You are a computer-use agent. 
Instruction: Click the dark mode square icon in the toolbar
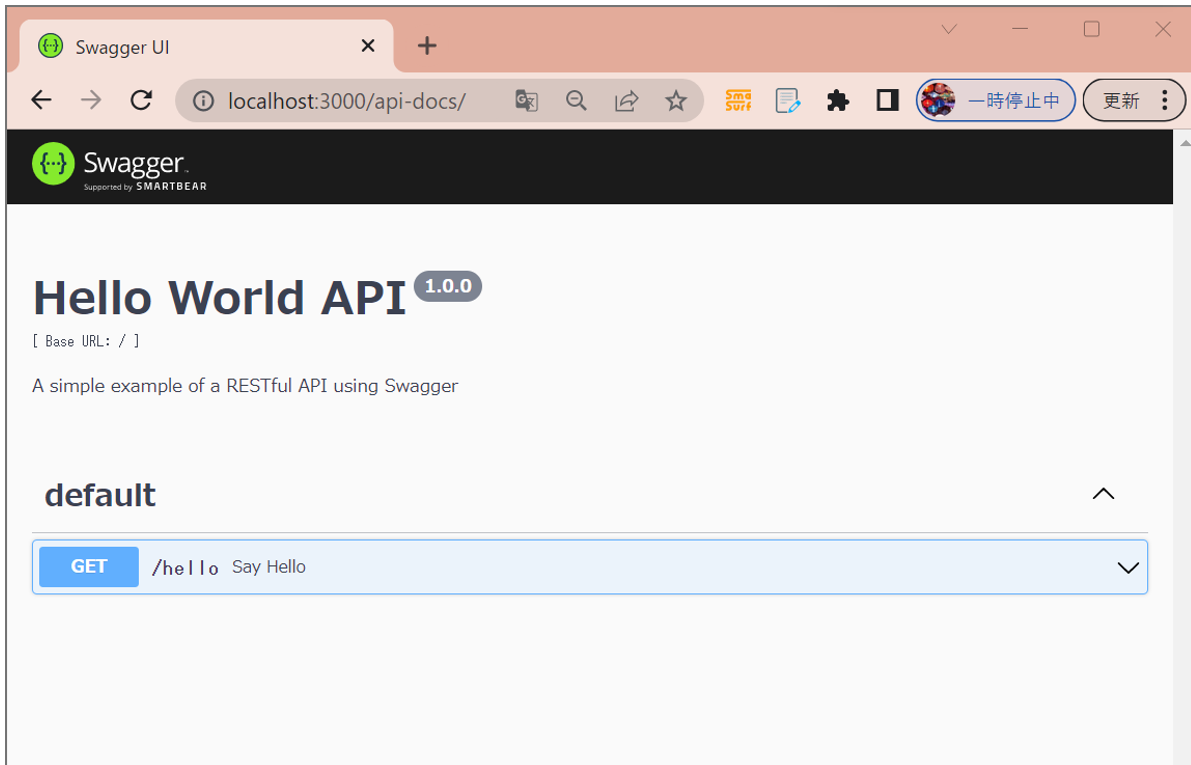887,100
